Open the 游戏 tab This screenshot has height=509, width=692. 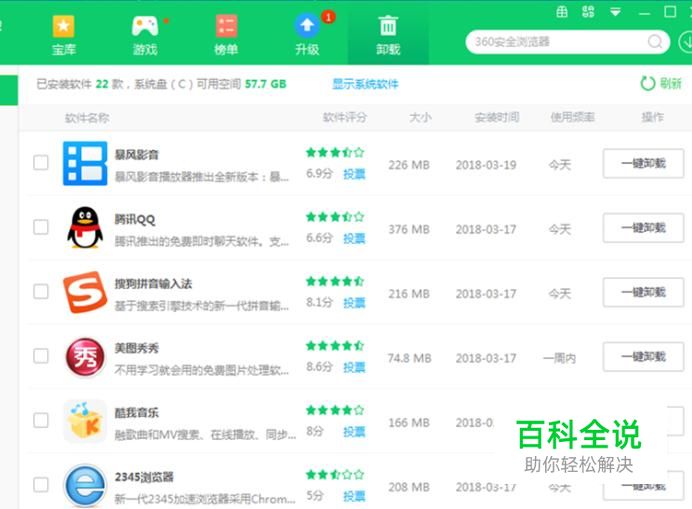[145, 35]
